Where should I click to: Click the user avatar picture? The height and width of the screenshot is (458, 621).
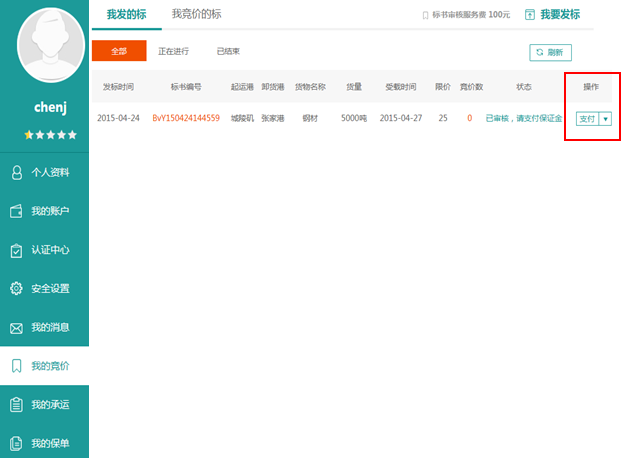(51, 45)
